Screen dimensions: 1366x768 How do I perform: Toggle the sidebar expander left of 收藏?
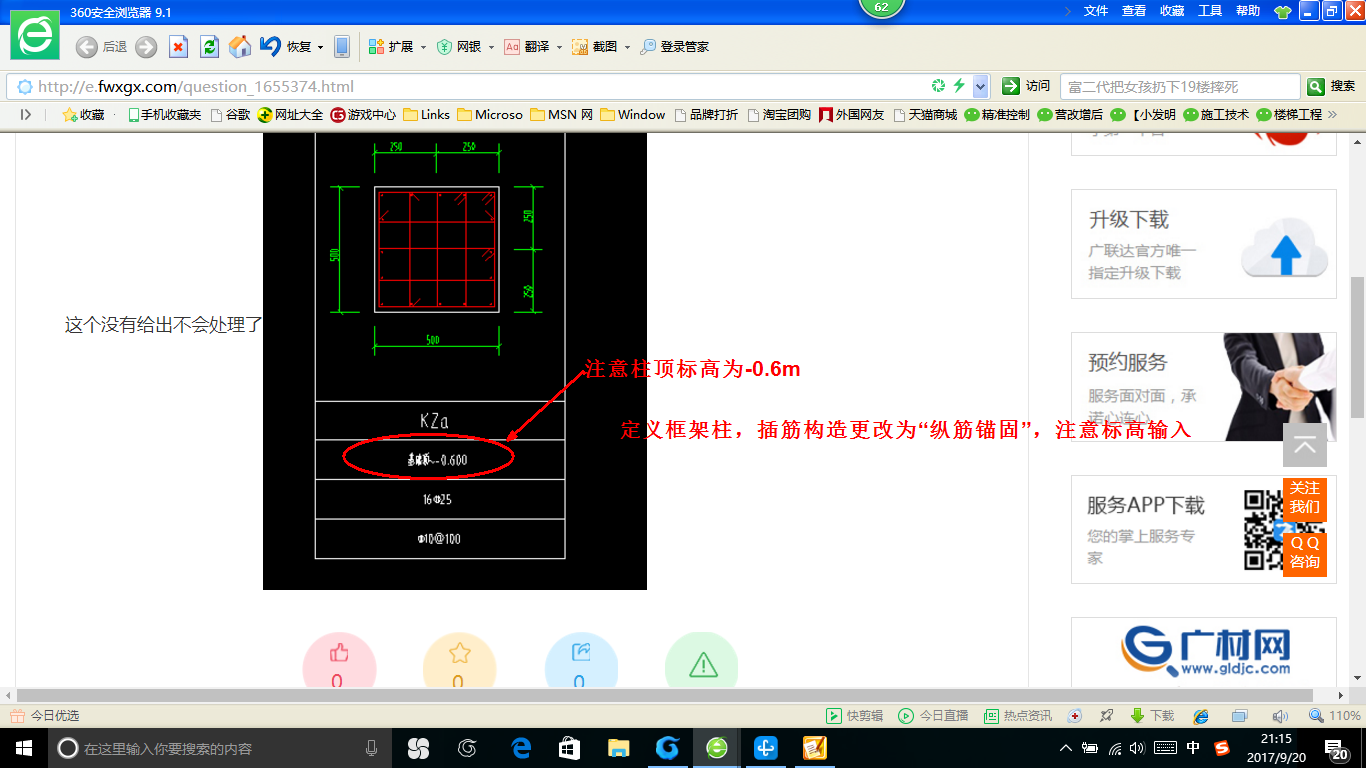click(26, 115)
